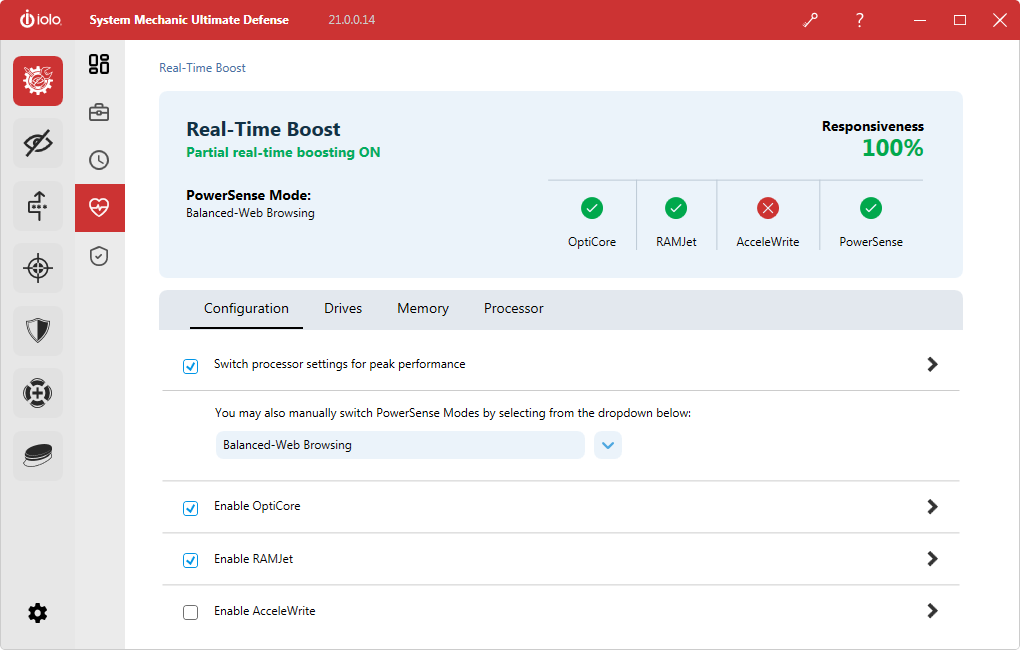Click the crosshair target icon in sidebar

pyautogui.click(x=38, y=268)
